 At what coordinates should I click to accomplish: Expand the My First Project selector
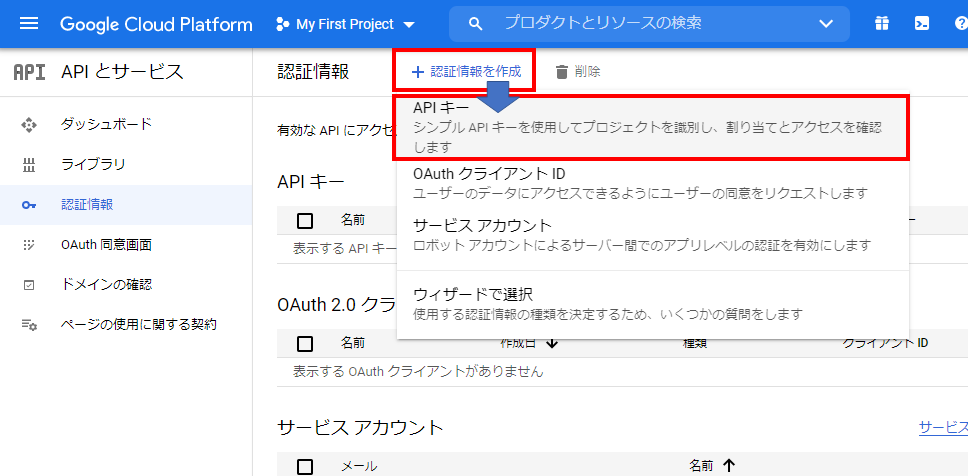click(x=345, y=24)
